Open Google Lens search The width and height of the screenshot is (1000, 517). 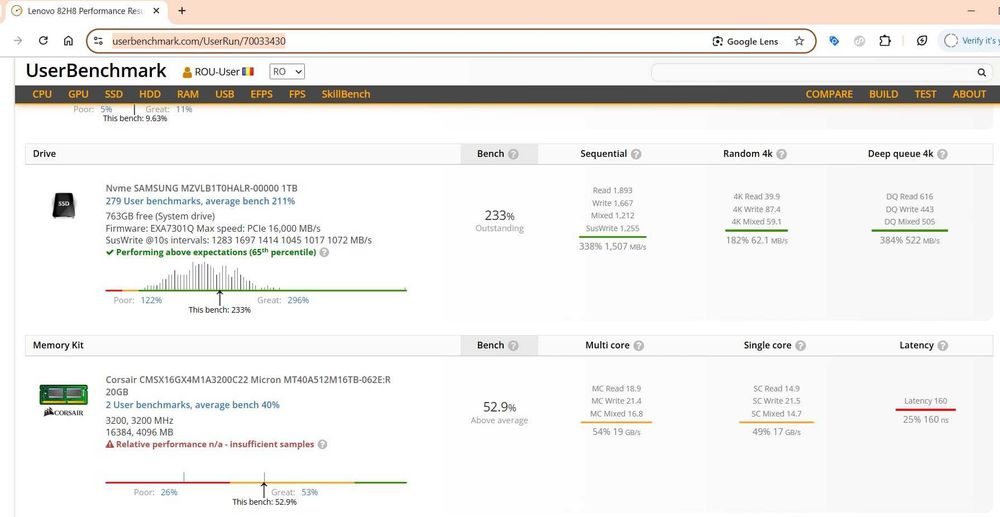point(745,41)
